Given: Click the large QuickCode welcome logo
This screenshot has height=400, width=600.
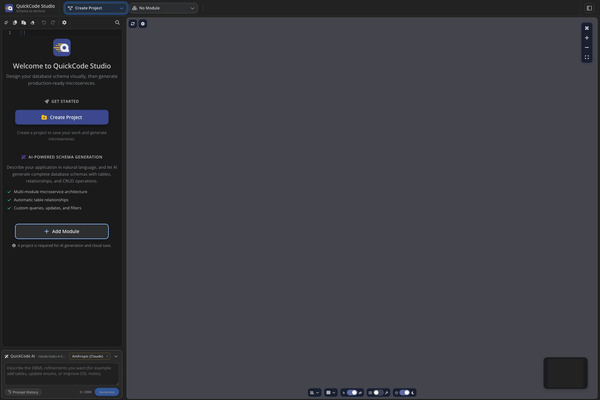Looking at the screenshot, I should tap(62, 47).
